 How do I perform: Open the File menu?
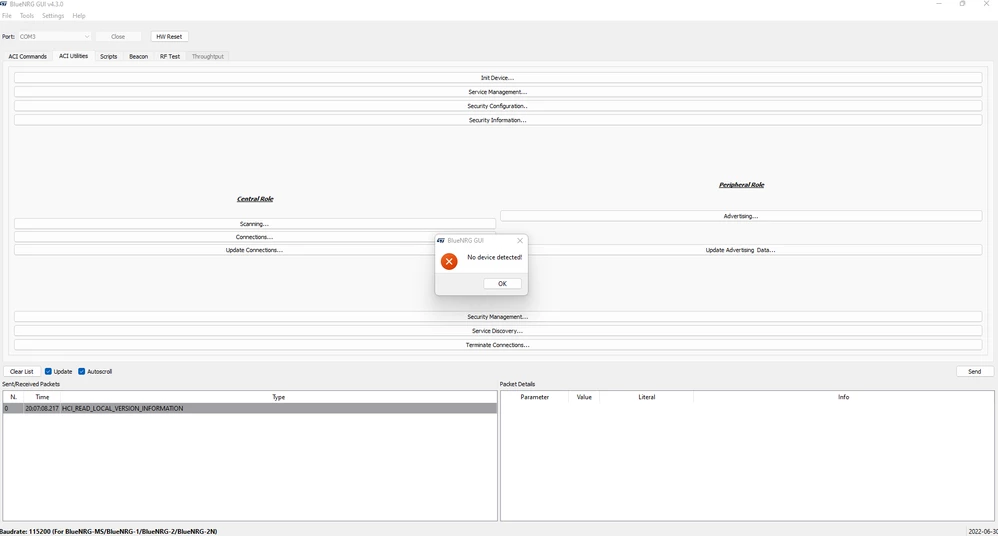7,16
